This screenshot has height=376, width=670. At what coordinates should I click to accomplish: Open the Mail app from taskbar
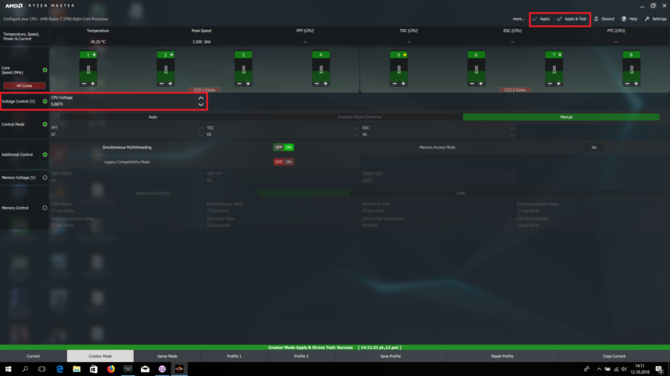point(145,369)
